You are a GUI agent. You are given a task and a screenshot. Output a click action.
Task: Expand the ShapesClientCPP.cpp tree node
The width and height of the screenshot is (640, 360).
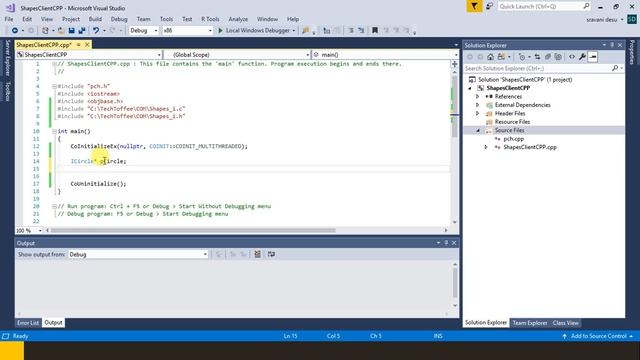click(486, 147)
